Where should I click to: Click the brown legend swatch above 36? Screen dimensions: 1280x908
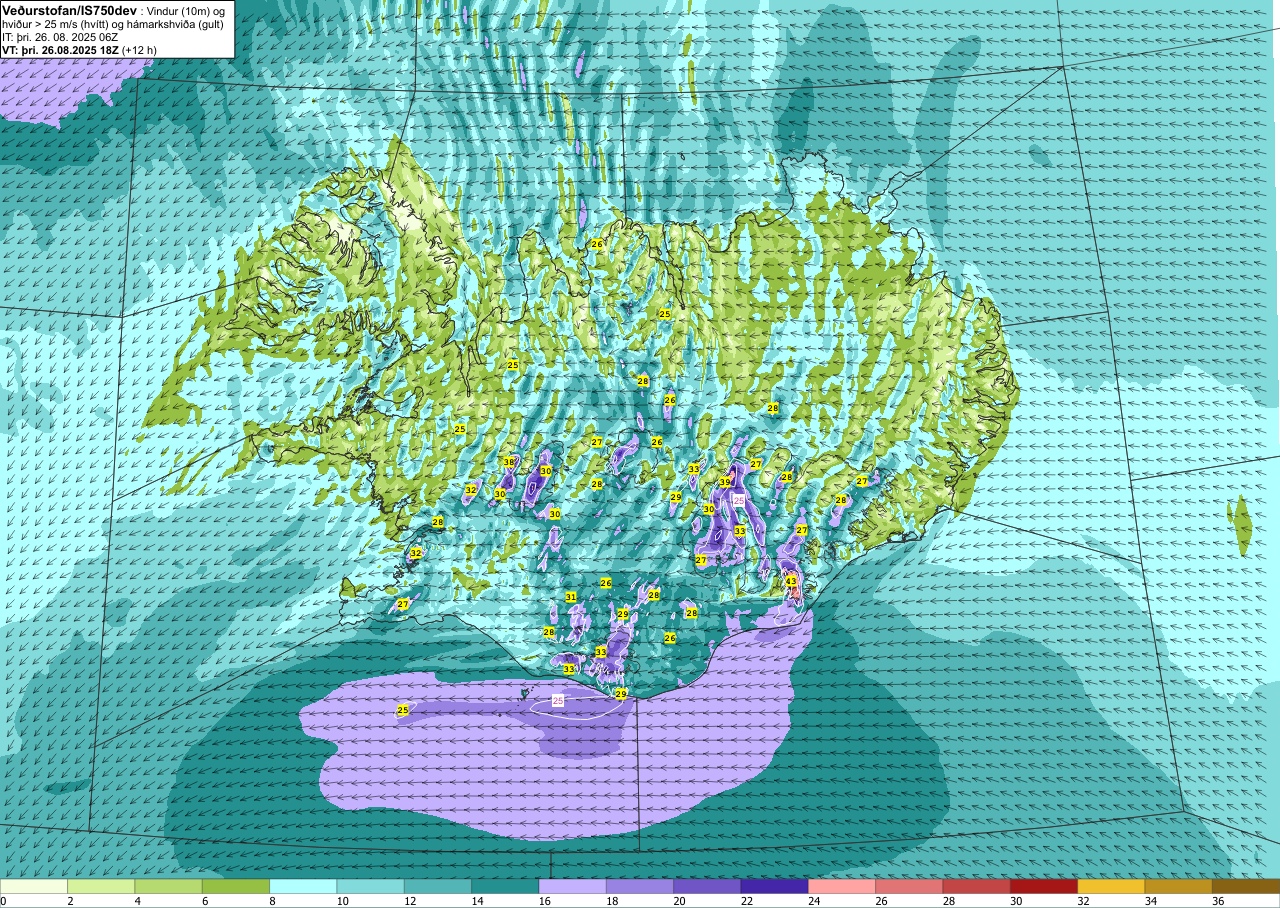(1245, 886)
